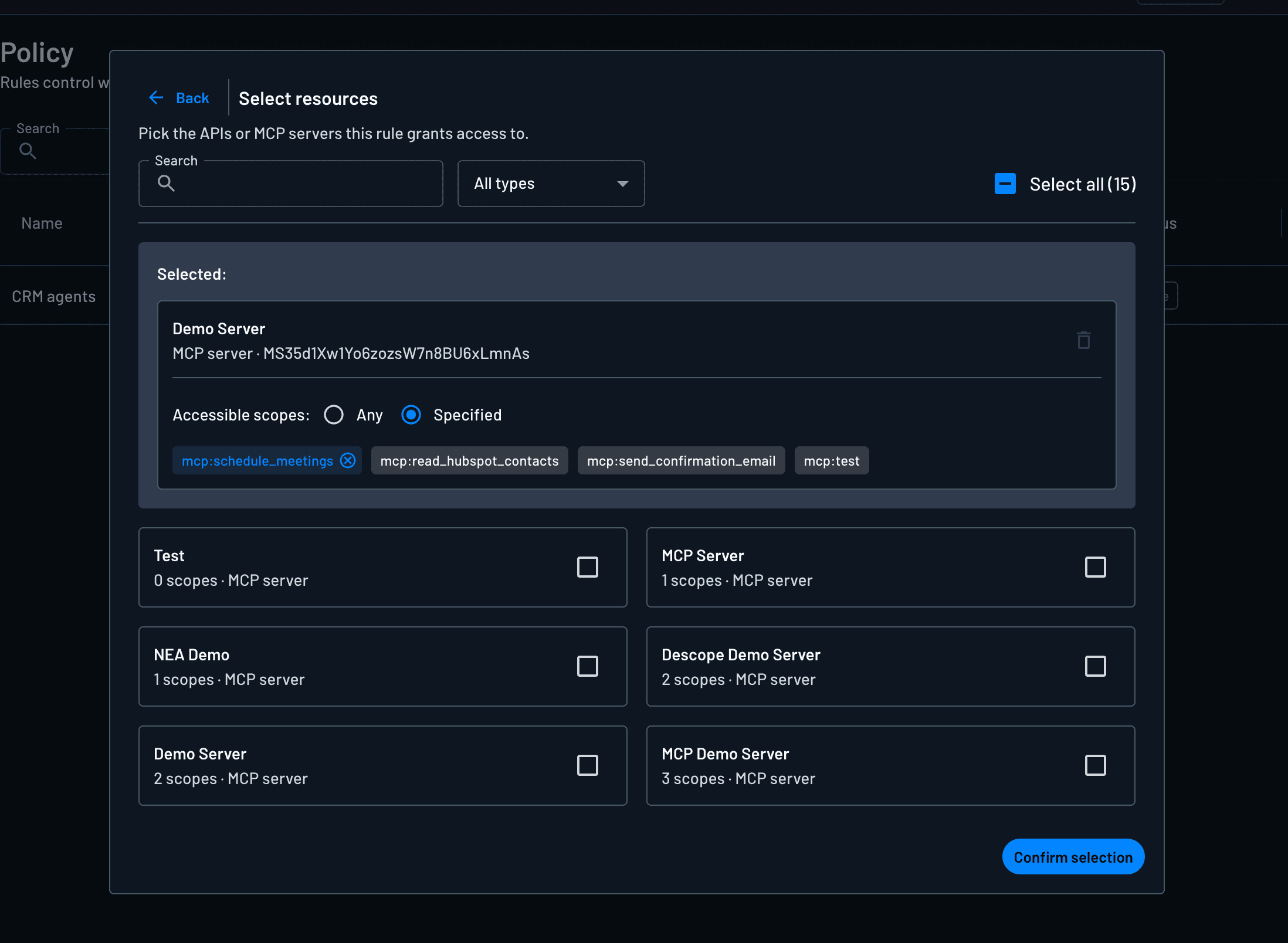The height and width of the screenshot is (943, 1288).
Task: Click the Name column header
Action: pyautogui.click(x=42, y=223)
